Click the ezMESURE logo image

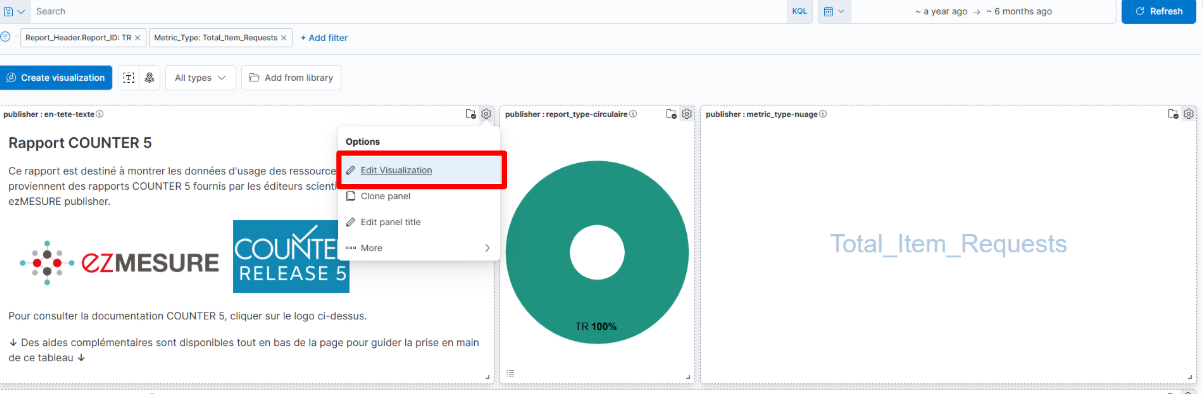(x=119, y=262)
